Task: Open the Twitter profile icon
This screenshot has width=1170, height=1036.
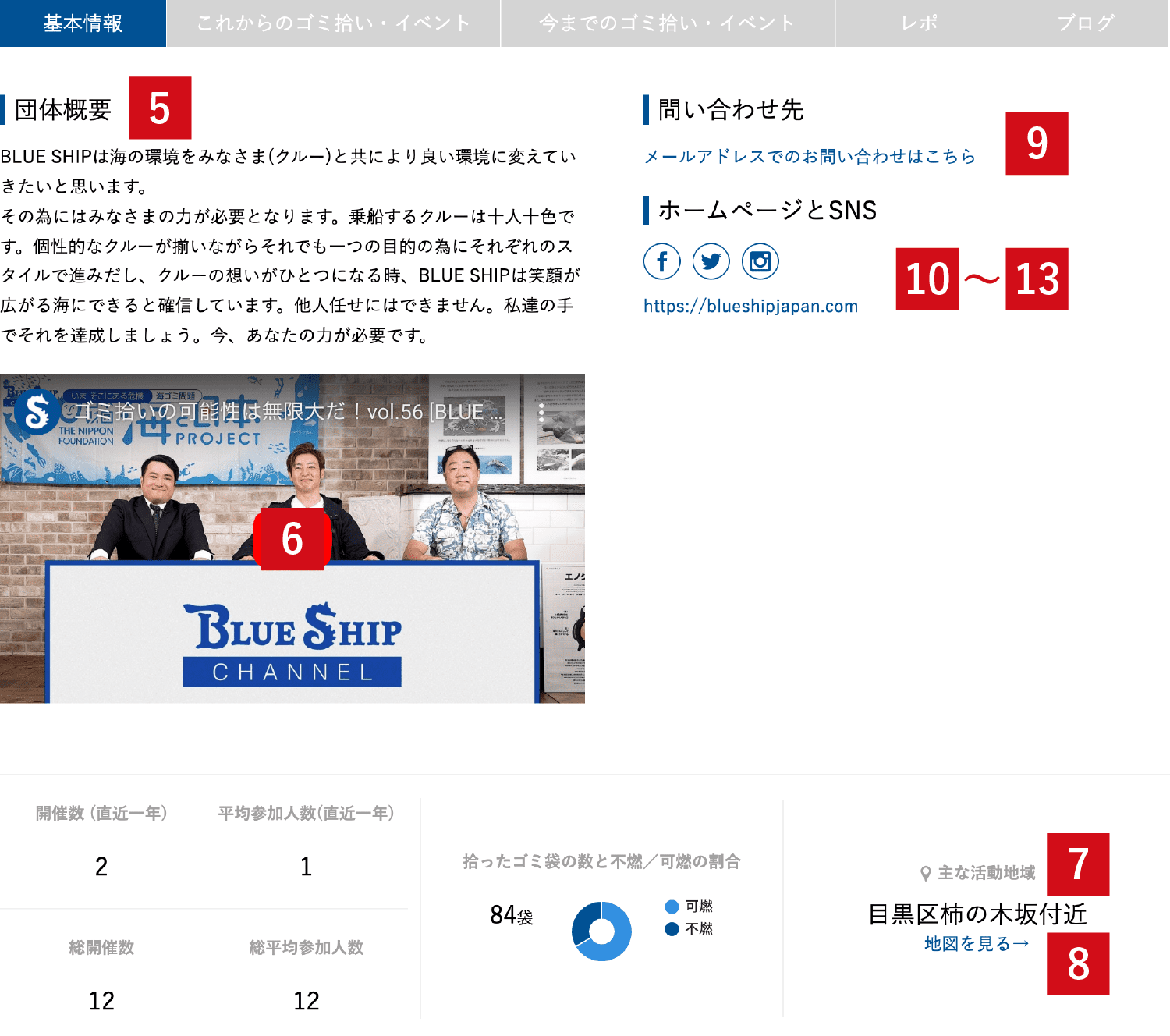Action: [711, 261]
